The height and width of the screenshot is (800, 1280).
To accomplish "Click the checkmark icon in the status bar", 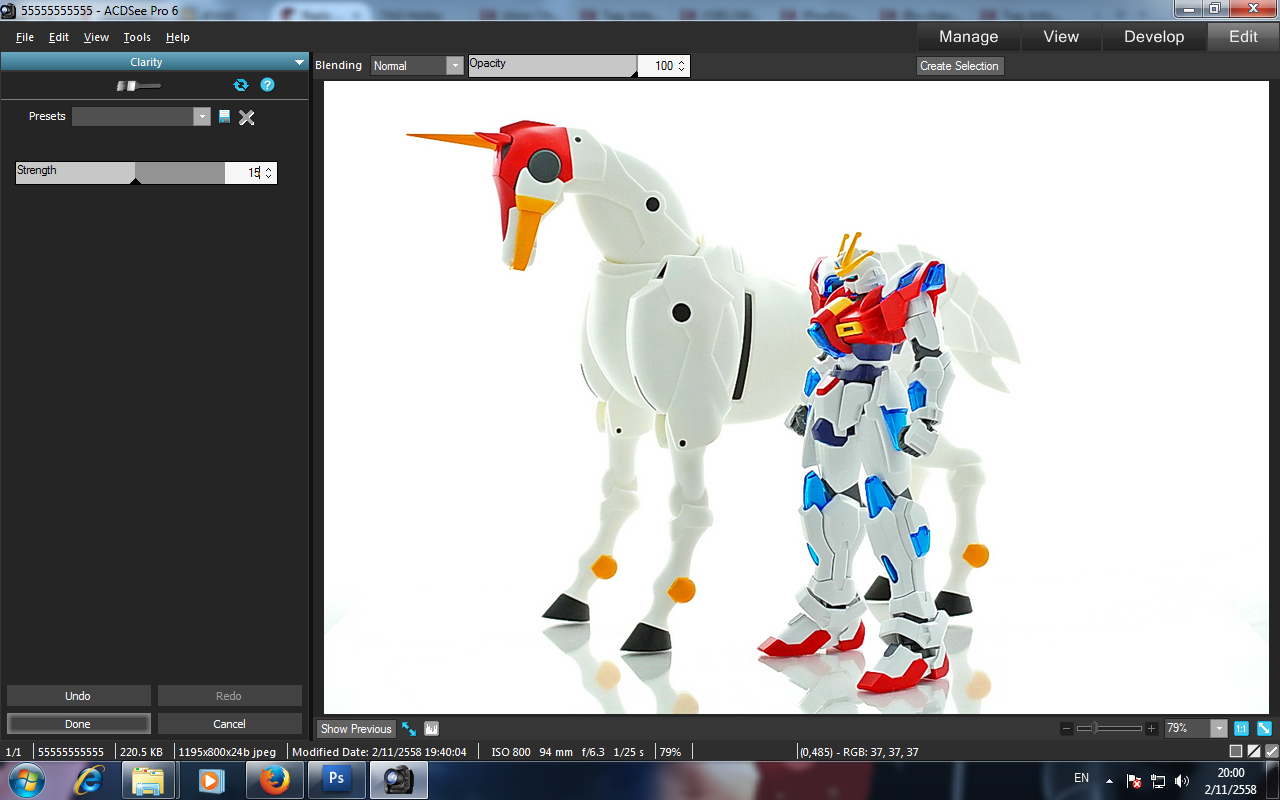I will click(x=1271, y=751).
